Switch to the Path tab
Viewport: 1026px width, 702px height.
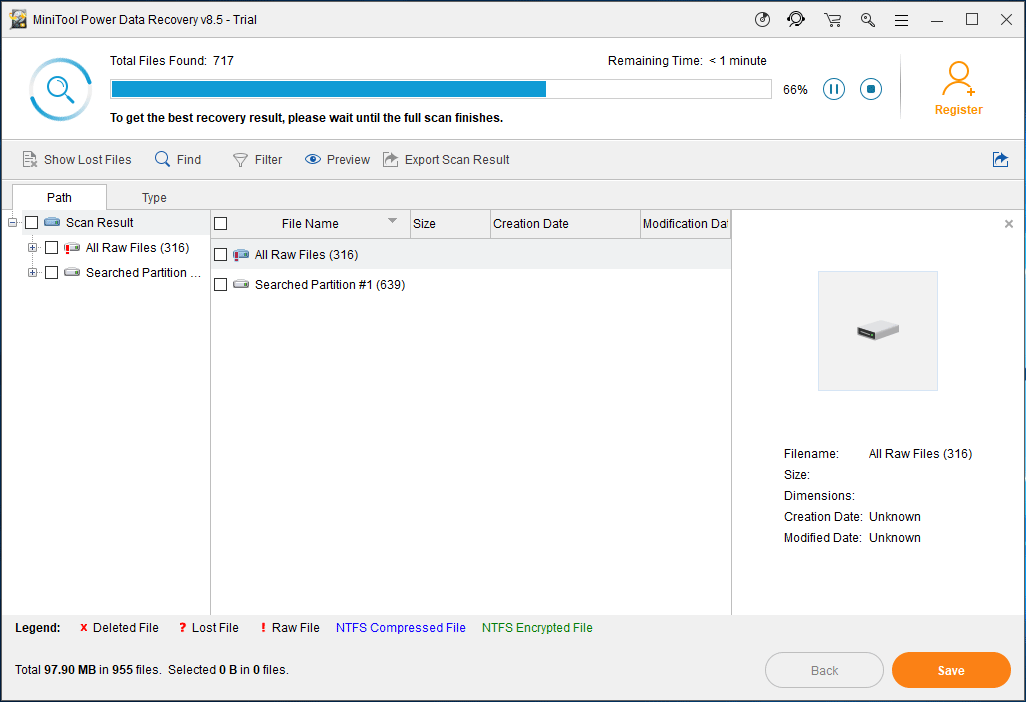tap(60, 198)
